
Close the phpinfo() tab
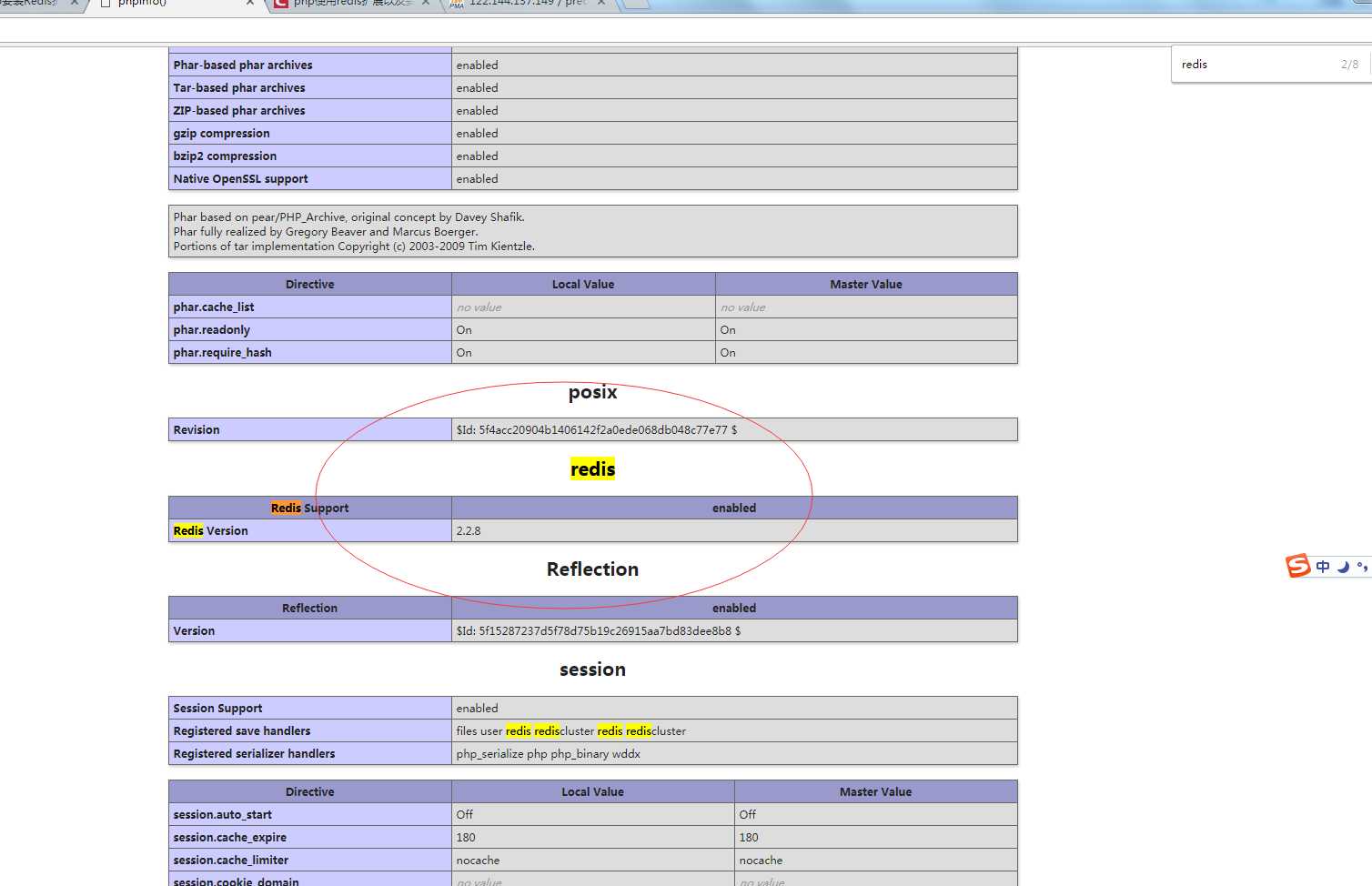tap(250, 4)
